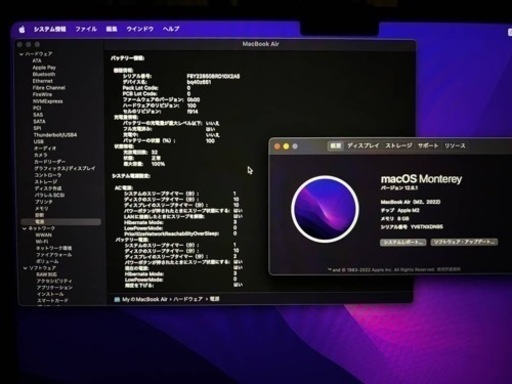The image size is (512, 384).
Task: Select Thunderbolt/USB4 in sidebar
Action: coord(55,135)
